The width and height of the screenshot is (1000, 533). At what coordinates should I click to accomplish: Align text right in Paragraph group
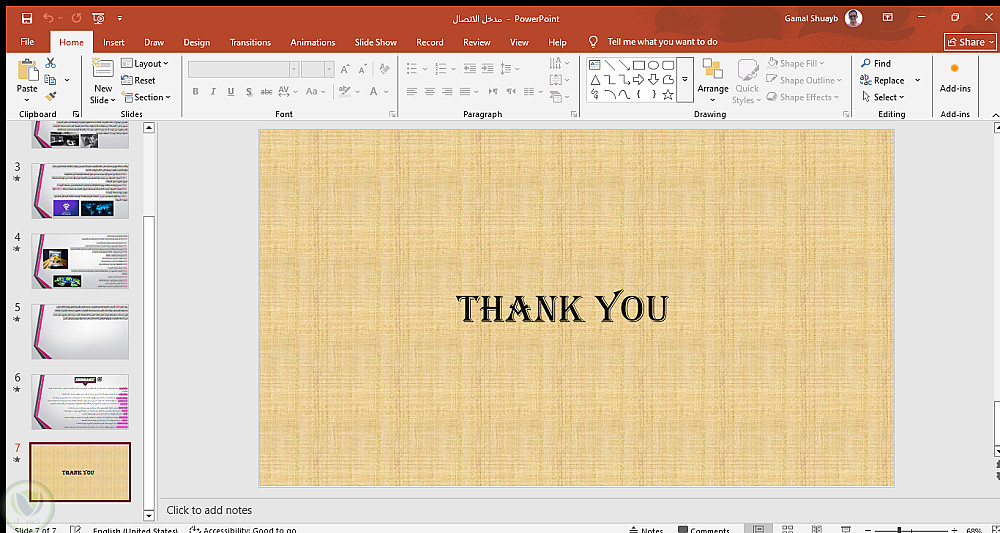(447, 92)
